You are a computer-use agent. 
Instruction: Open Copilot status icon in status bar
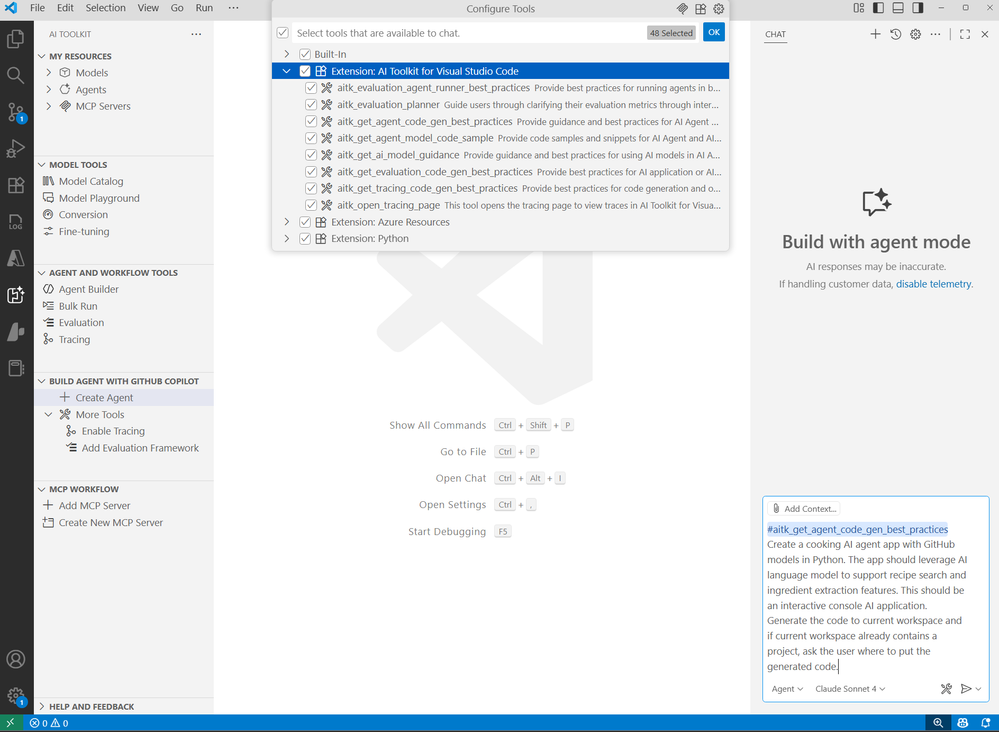tap(962, 723)
